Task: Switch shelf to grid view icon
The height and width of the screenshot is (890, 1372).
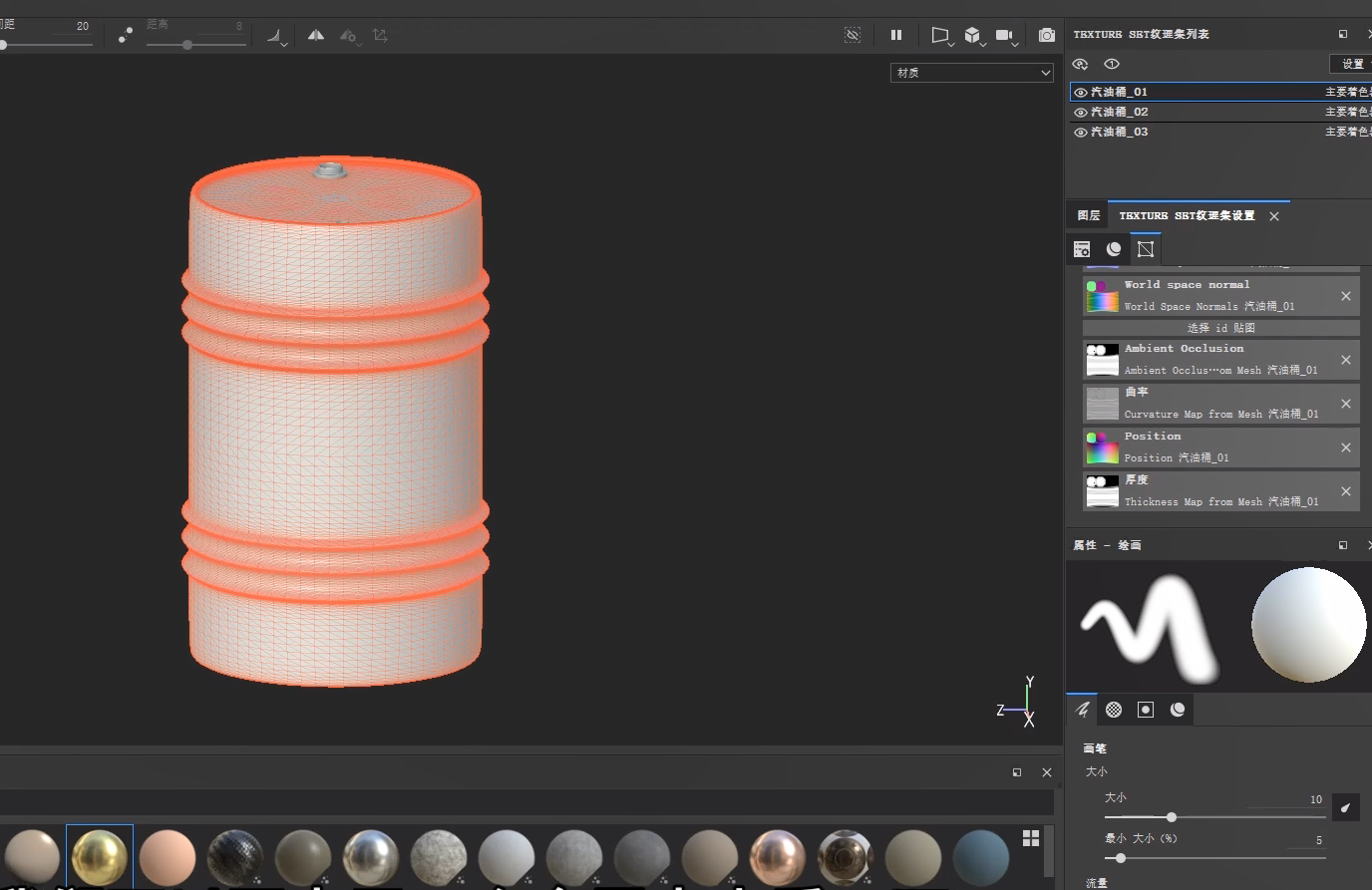Action: 1031,838
